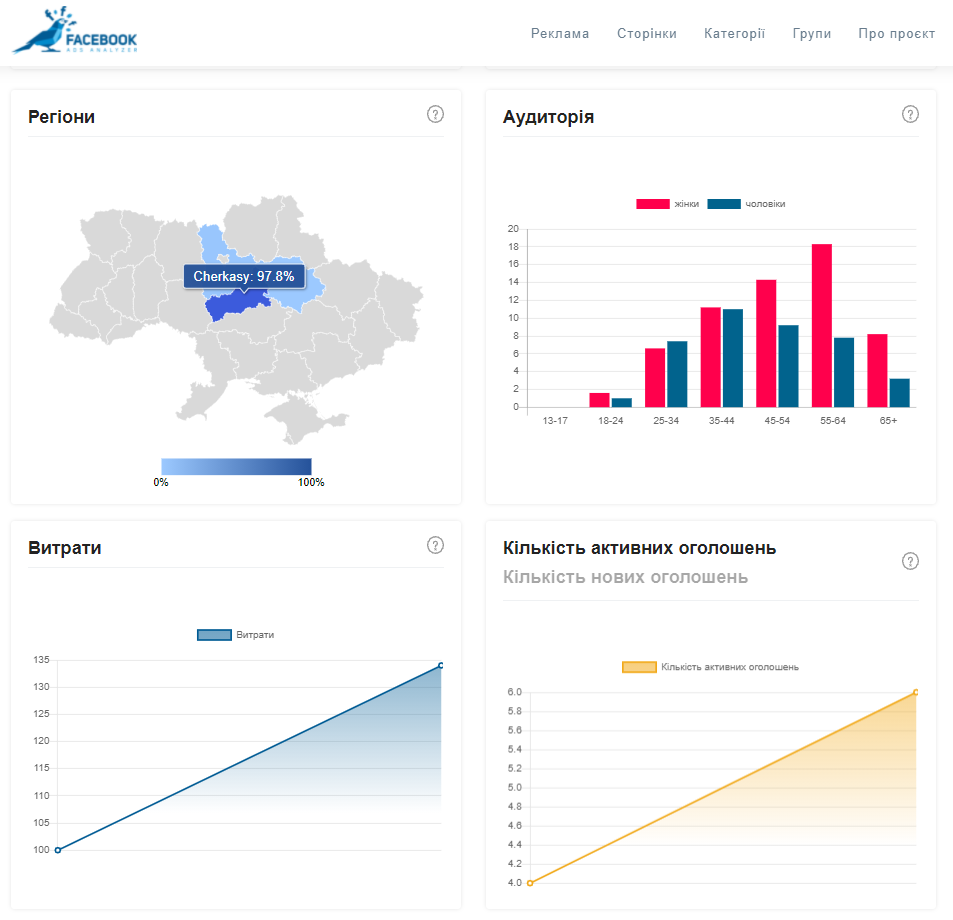Select Кількість активних оголошень chart tab
Image resolution: width=953 pixels, height=920 pixels.
[639, 548]
